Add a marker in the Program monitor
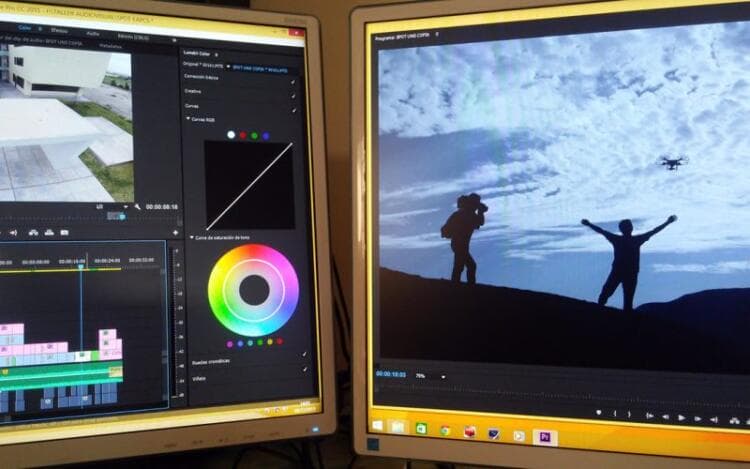This screenshot has width=750, height=469. 598,413
